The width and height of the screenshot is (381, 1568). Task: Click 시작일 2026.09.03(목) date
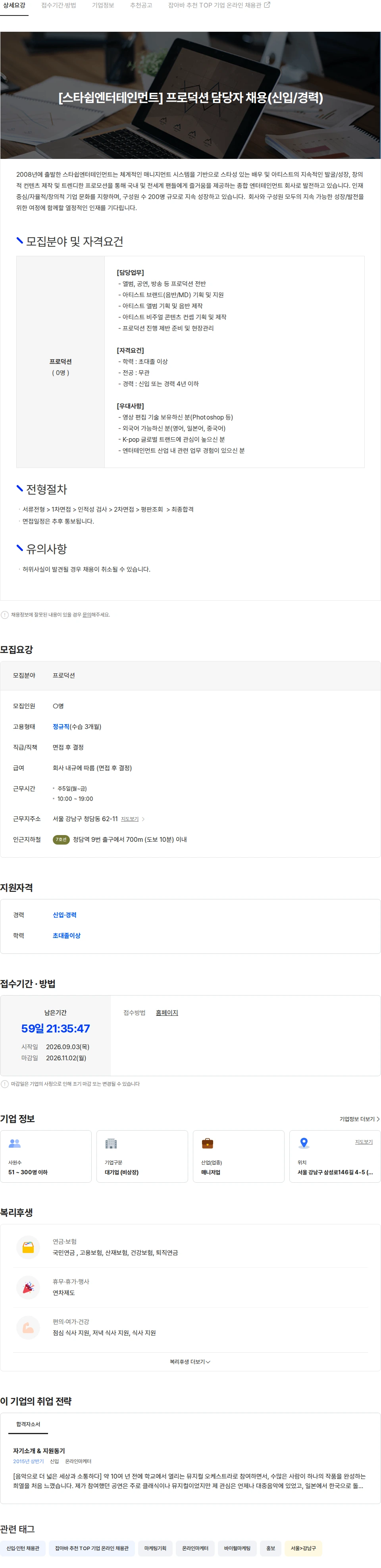[67, 1047]
